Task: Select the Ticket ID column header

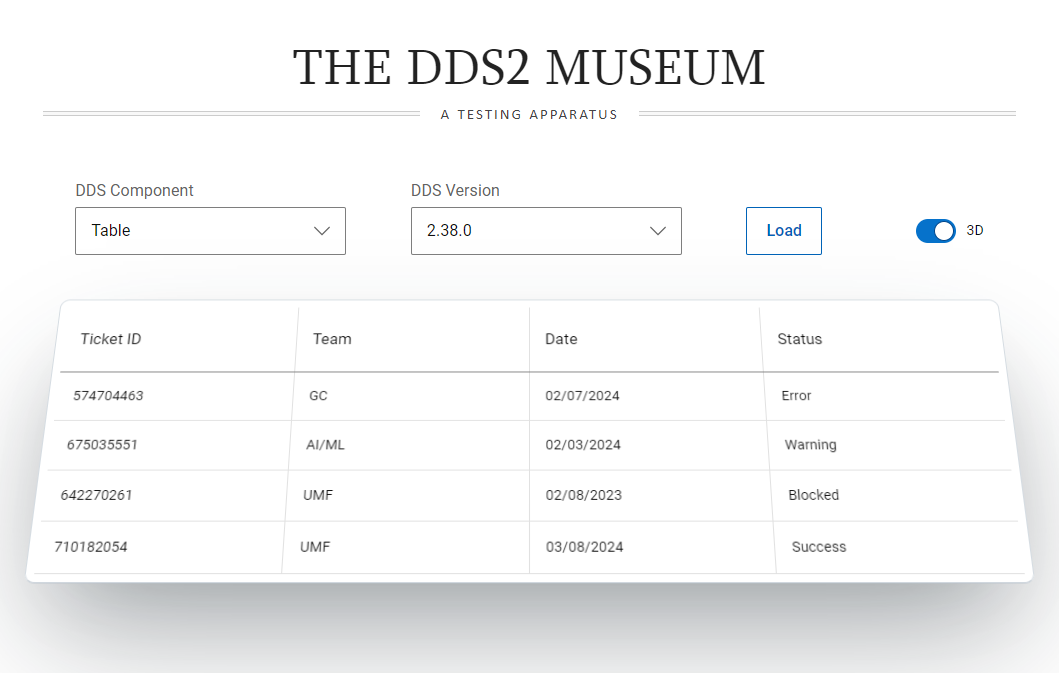Action: point(110,338)
